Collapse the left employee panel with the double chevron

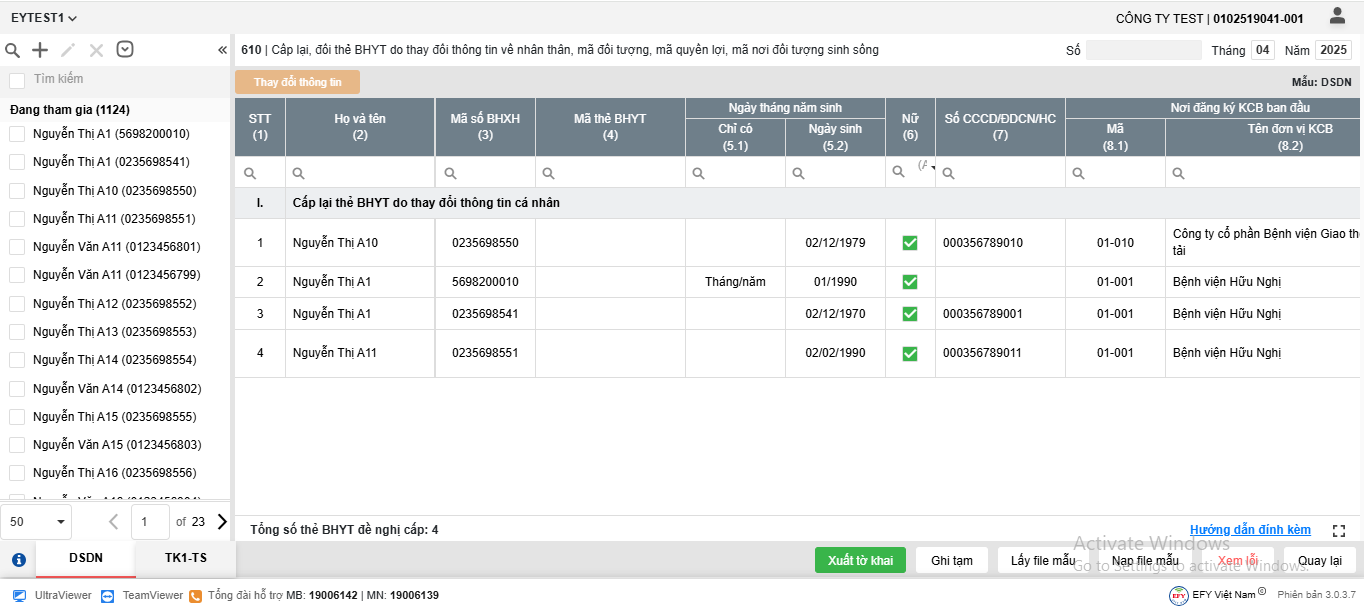coord(222,50)
